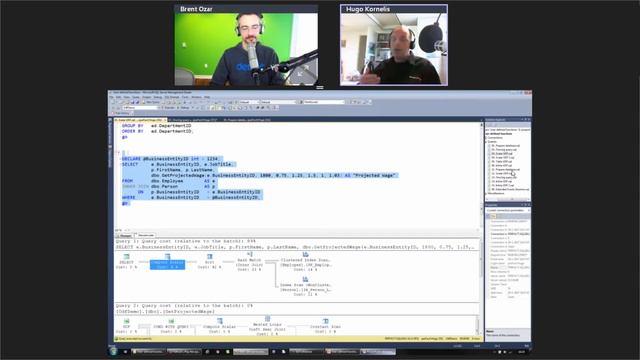Open the Tools menu

click(185, 97)
